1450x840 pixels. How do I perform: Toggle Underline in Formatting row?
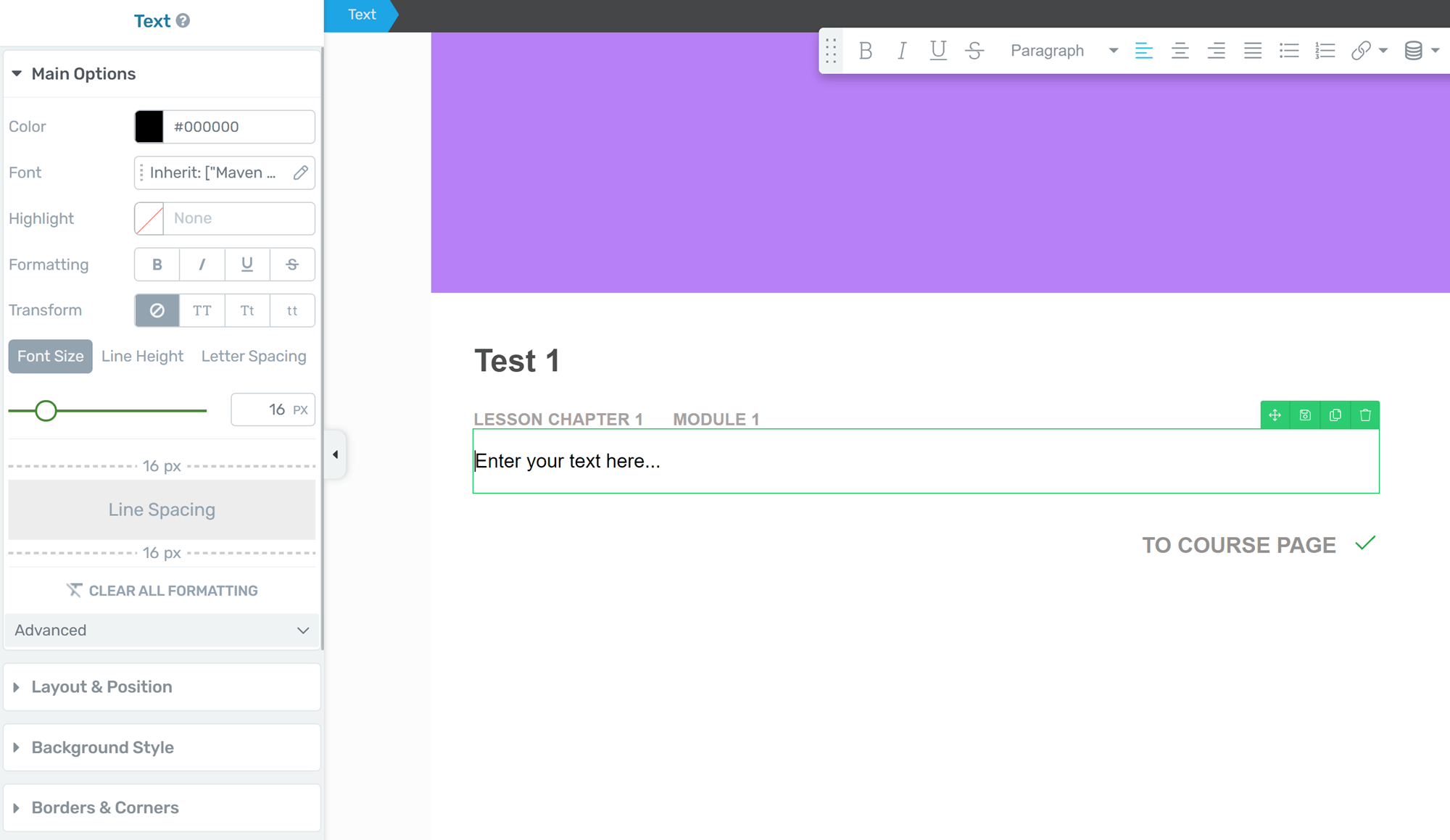(x=247, y=265)
